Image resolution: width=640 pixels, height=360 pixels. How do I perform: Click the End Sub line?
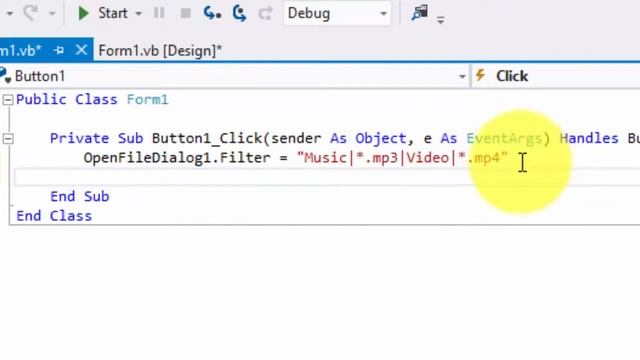(x=80, y=196)
